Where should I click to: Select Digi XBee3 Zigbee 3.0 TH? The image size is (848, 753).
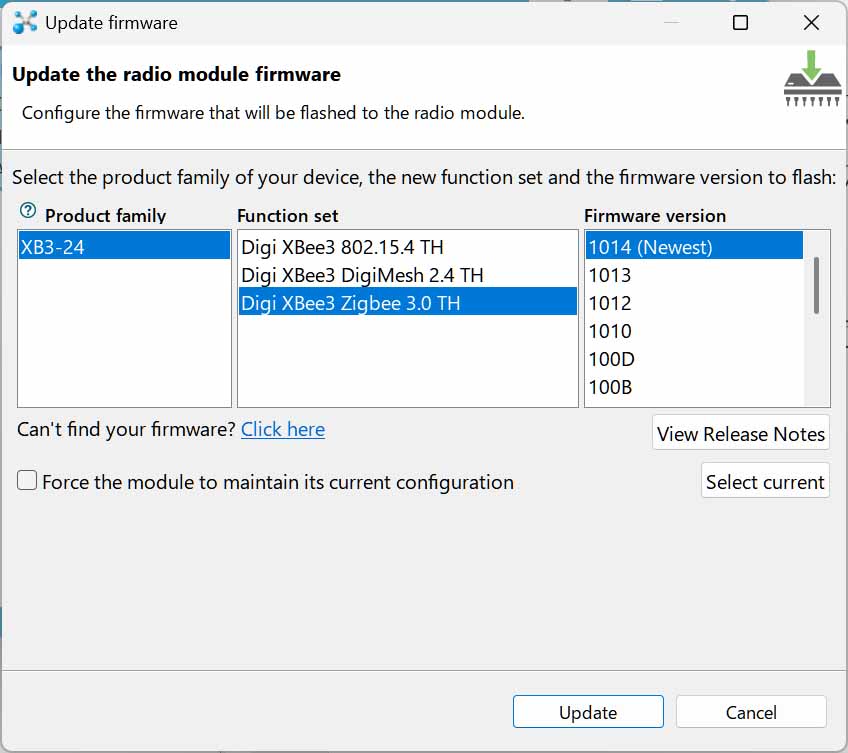click(407, 303)
